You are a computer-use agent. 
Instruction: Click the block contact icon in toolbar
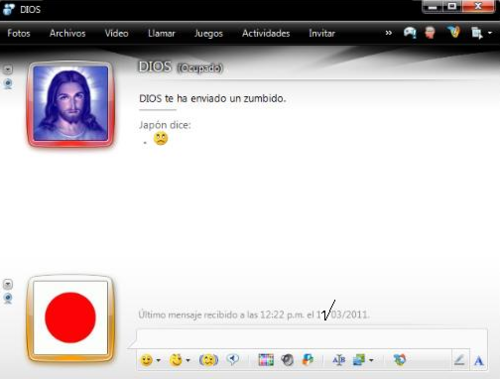(x=430, y=33)
